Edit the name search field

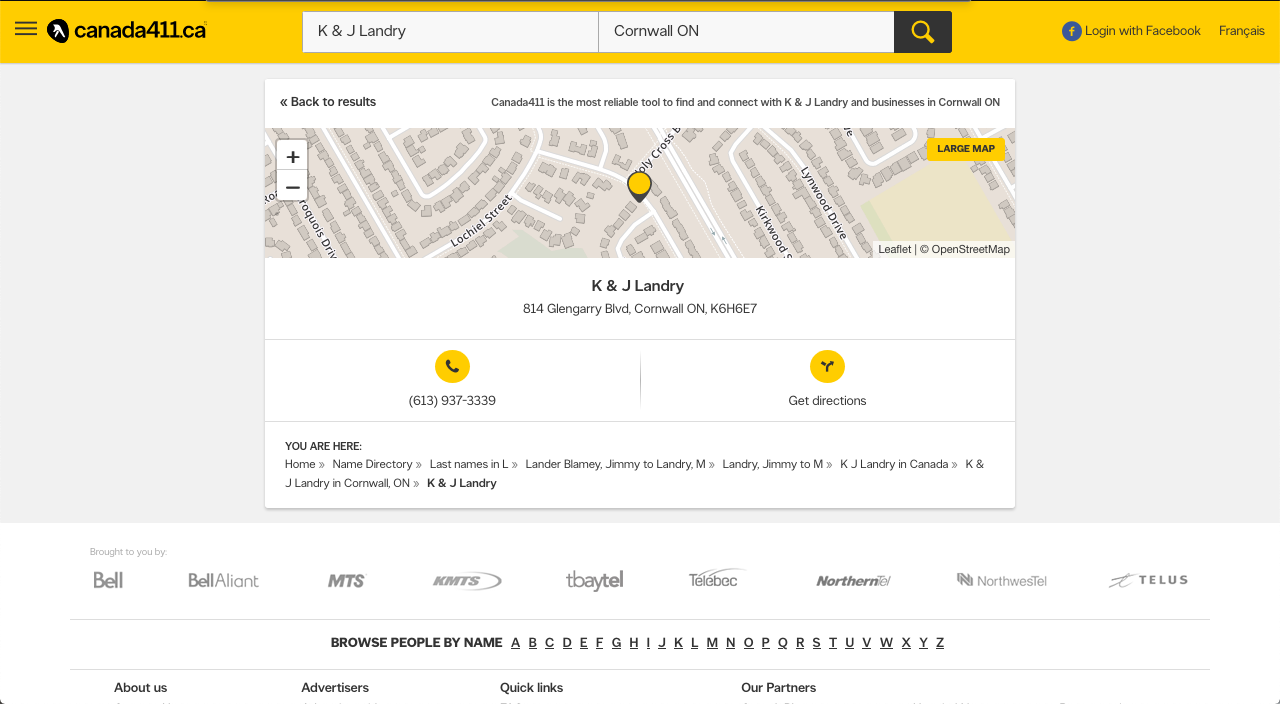[x=450, y=32]
